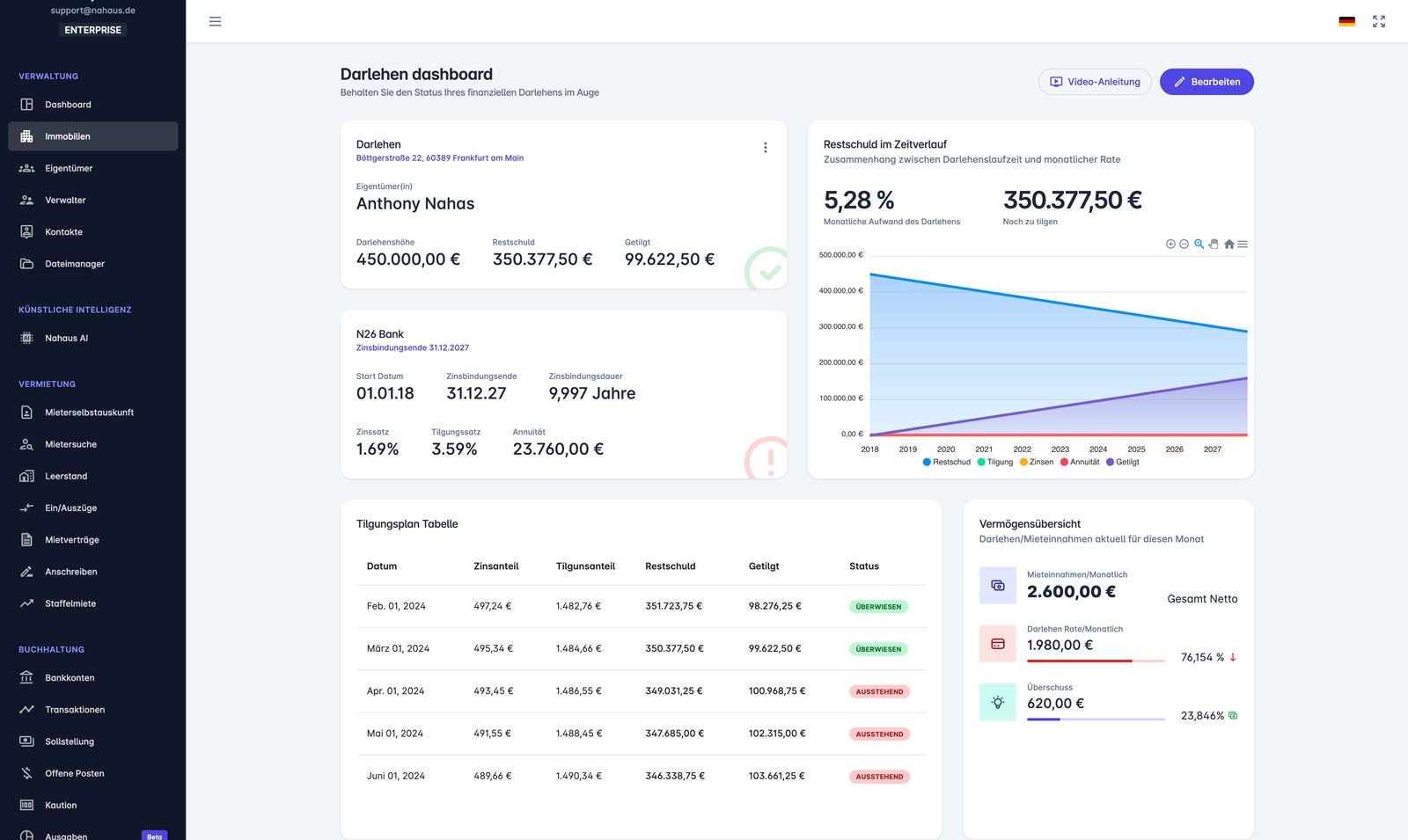Click the Mieteinnahmen/Monatlich icon tile
This screenshot has height=840, width=1408.
(998, 585)
